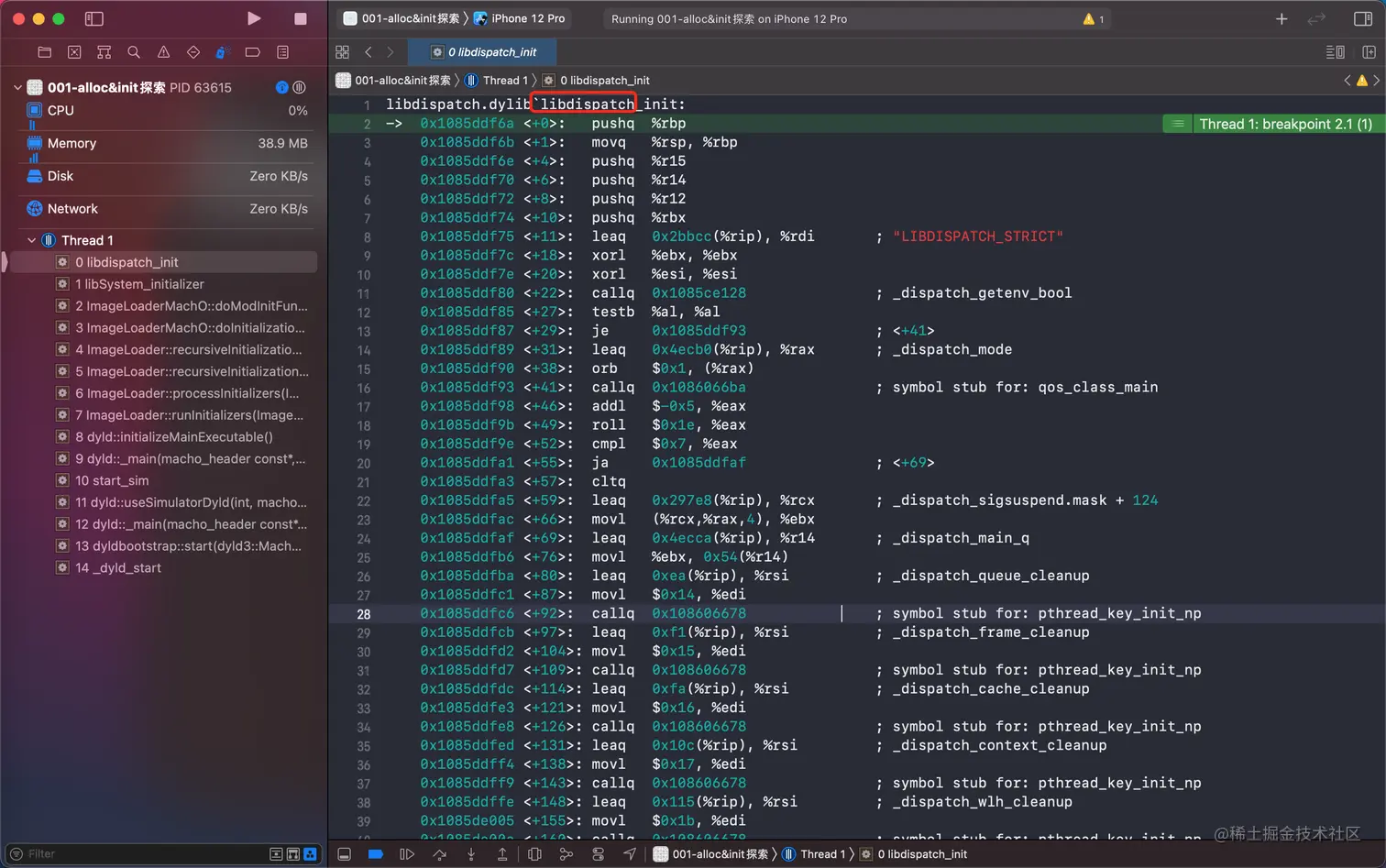Go forward in editor history

(x=390, y=52)
